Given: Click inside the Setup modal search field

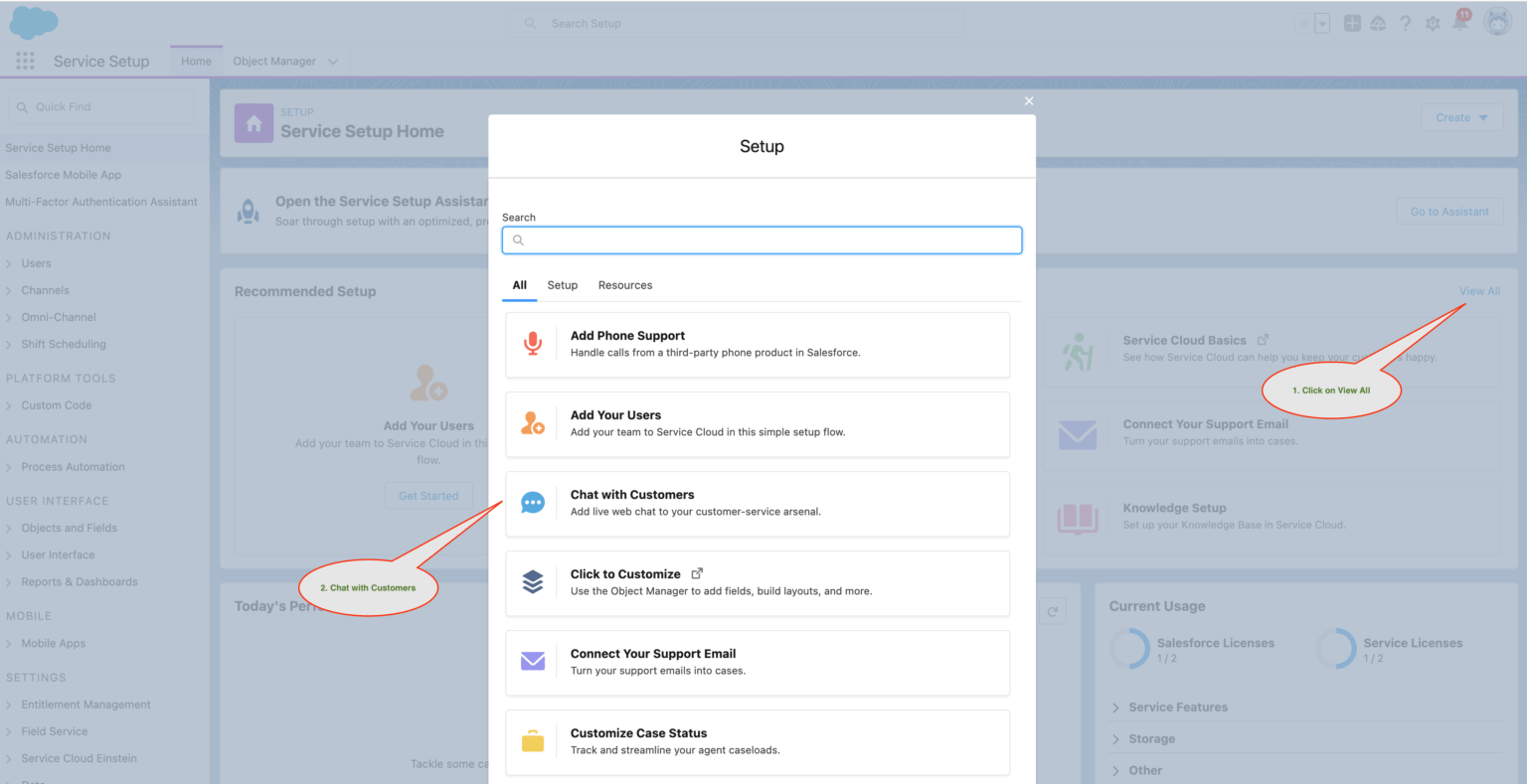Looking at the screenshot, I should point(762,239).
